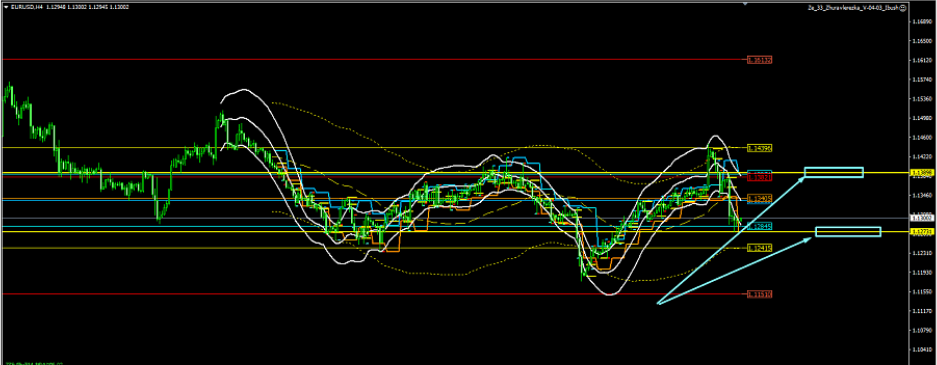Select the orange 1.13405 level label
The image size is (937, 365).
click(760, 197)
